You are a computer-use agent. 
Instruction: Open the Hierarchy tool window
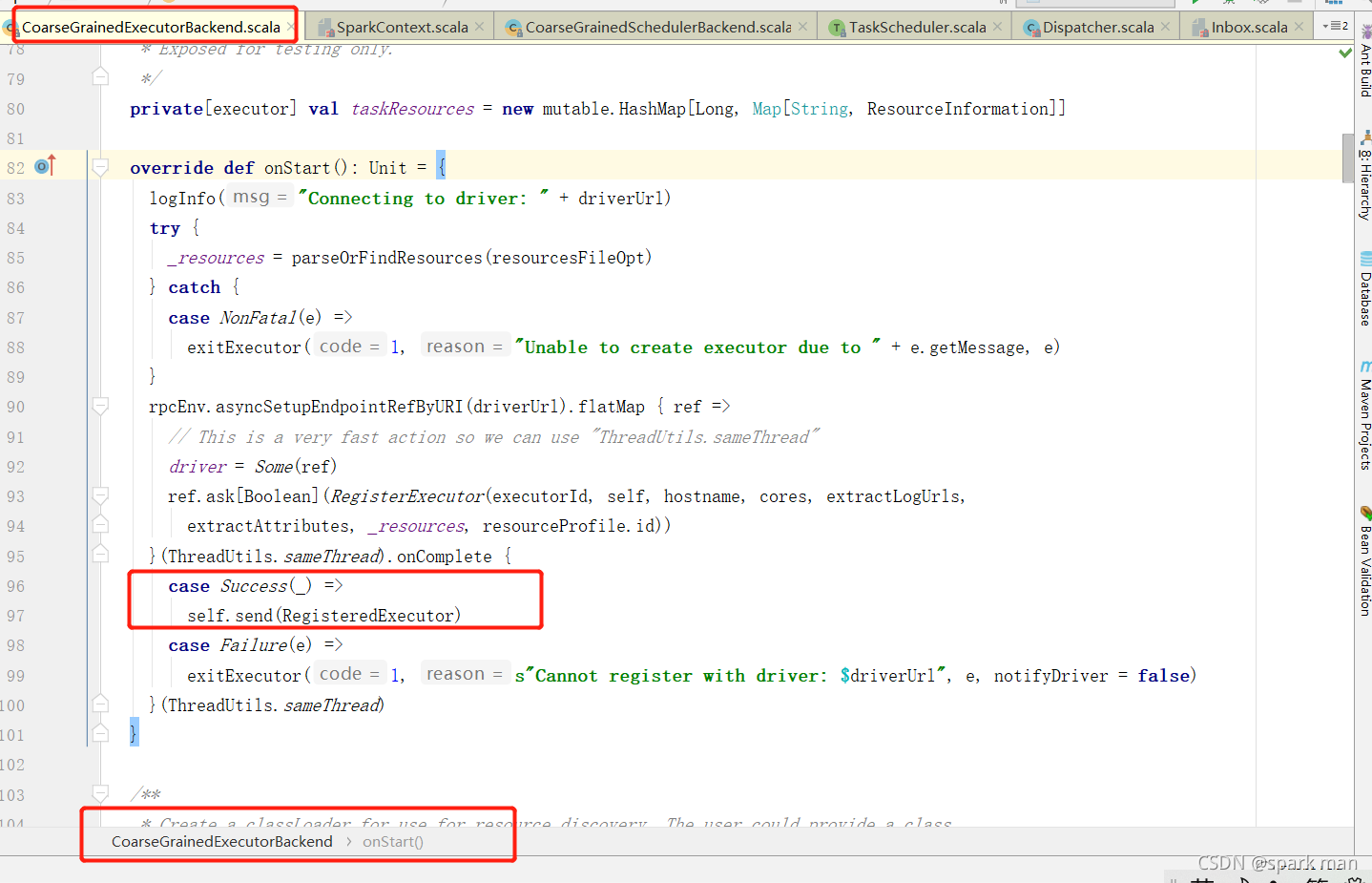click(1364, 177)
